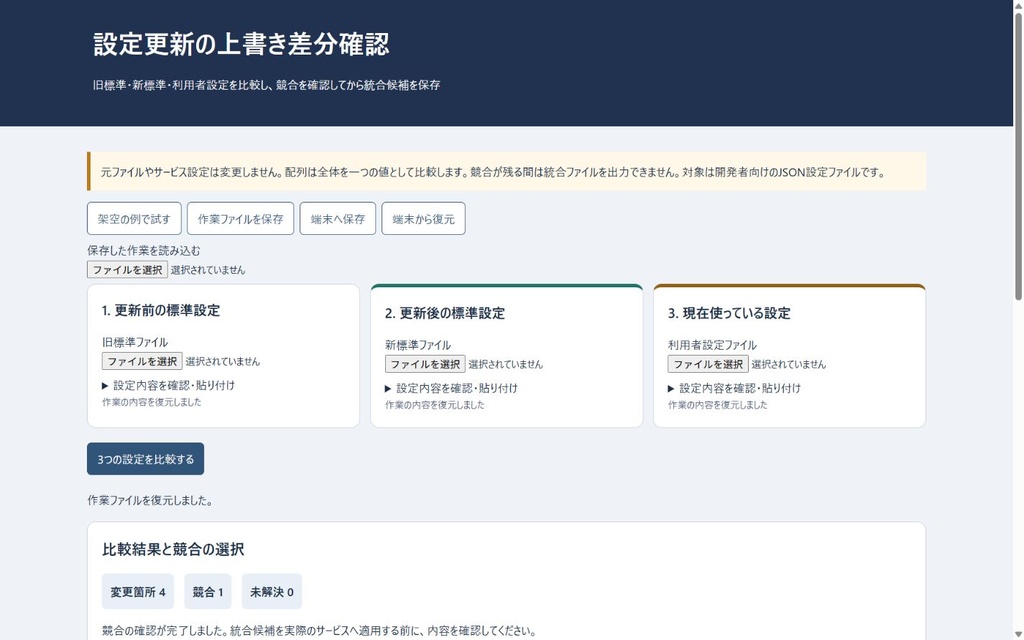This screenshot has height=640, width=1024.
Task: Click the 未解決 0 badge
Action: [272, 592]
